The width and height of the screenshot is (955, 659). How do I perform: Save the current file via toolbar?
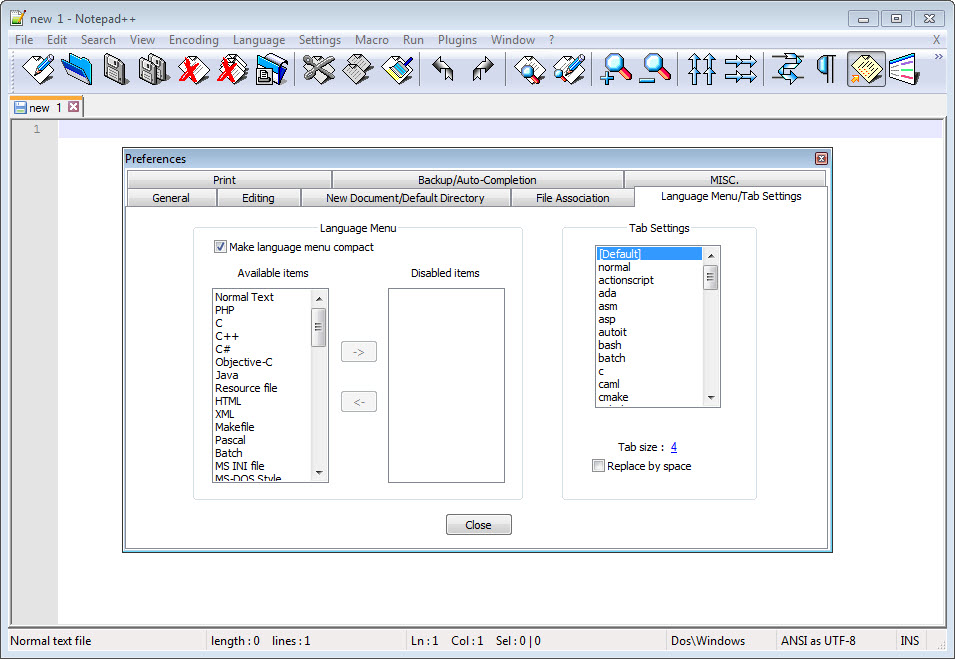[x=116, y=69]
